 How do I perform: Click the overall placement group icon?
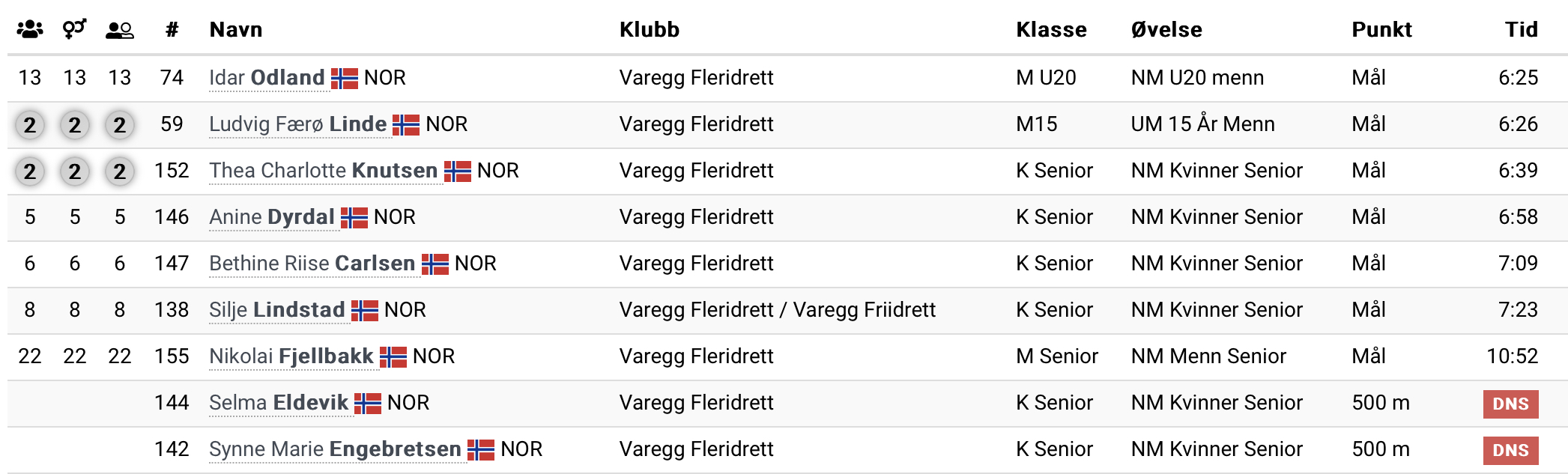[x=30, y=29]
